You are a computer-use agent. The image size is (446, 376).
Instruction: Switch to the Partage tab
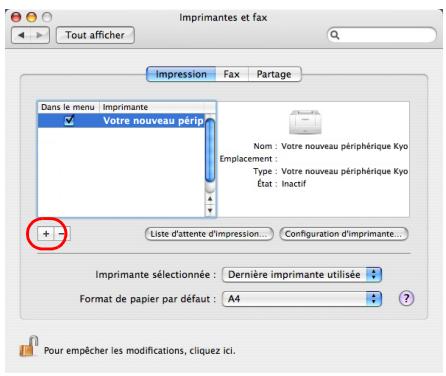pos(274,74)
